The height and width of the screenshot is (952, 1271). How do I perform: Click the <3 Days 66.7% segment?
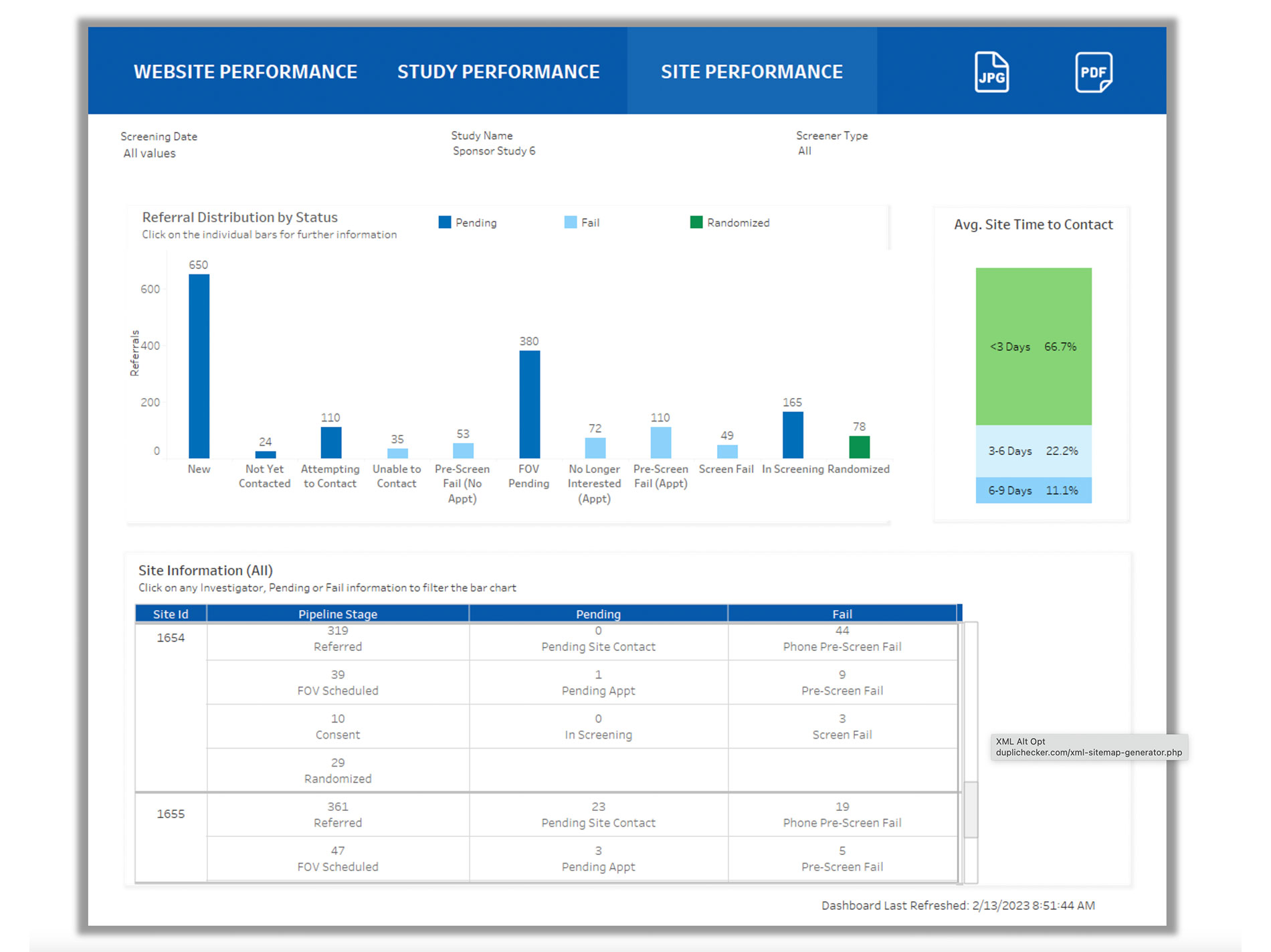coord(1033,347)
